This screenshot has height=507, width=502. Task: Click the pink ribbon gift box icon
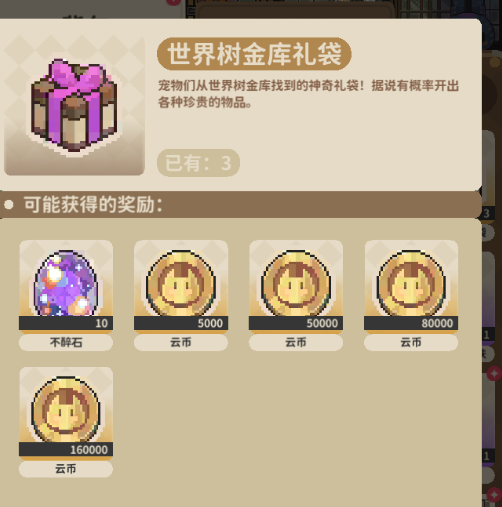[x=74, y=107]
